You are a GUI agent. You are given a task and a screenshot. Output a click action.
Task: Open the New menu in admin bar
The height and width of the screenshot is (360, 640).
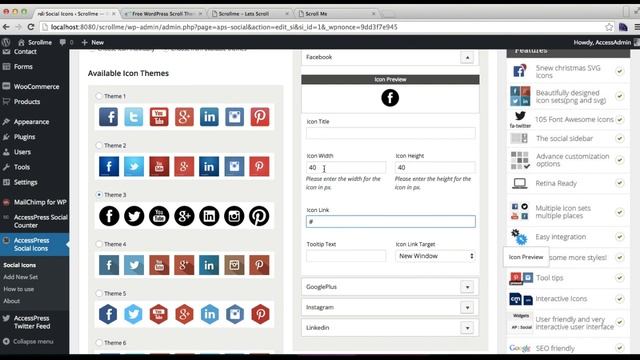click(93, 42)
